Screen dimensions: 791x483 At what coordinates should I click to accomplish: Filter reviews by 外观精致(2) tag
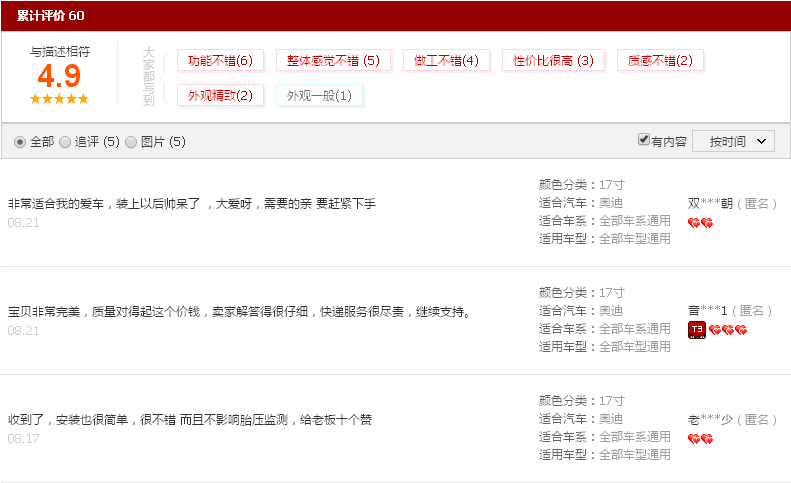point(220,96)
